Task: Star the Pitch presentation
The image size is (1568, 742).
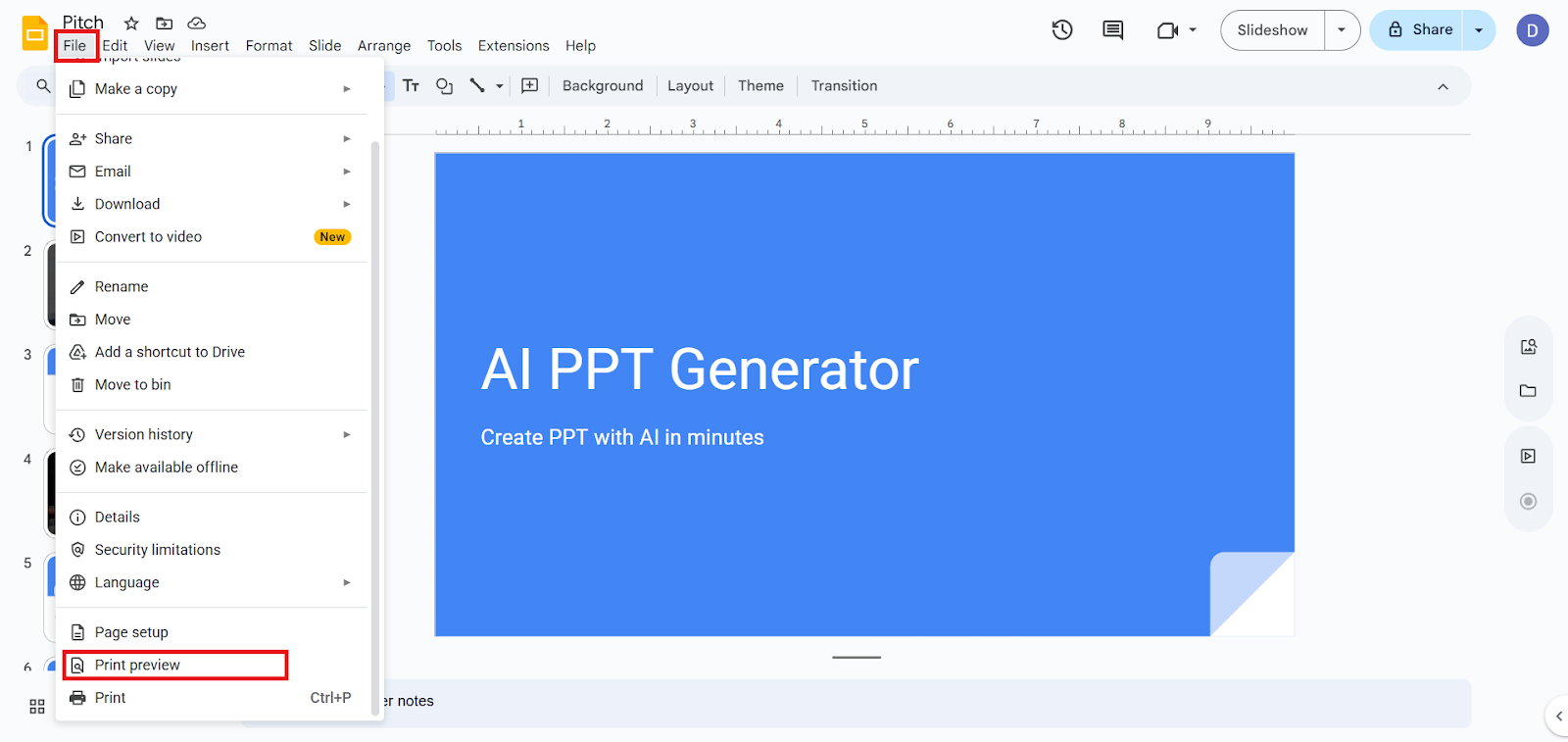Action: tap(131, 23)
